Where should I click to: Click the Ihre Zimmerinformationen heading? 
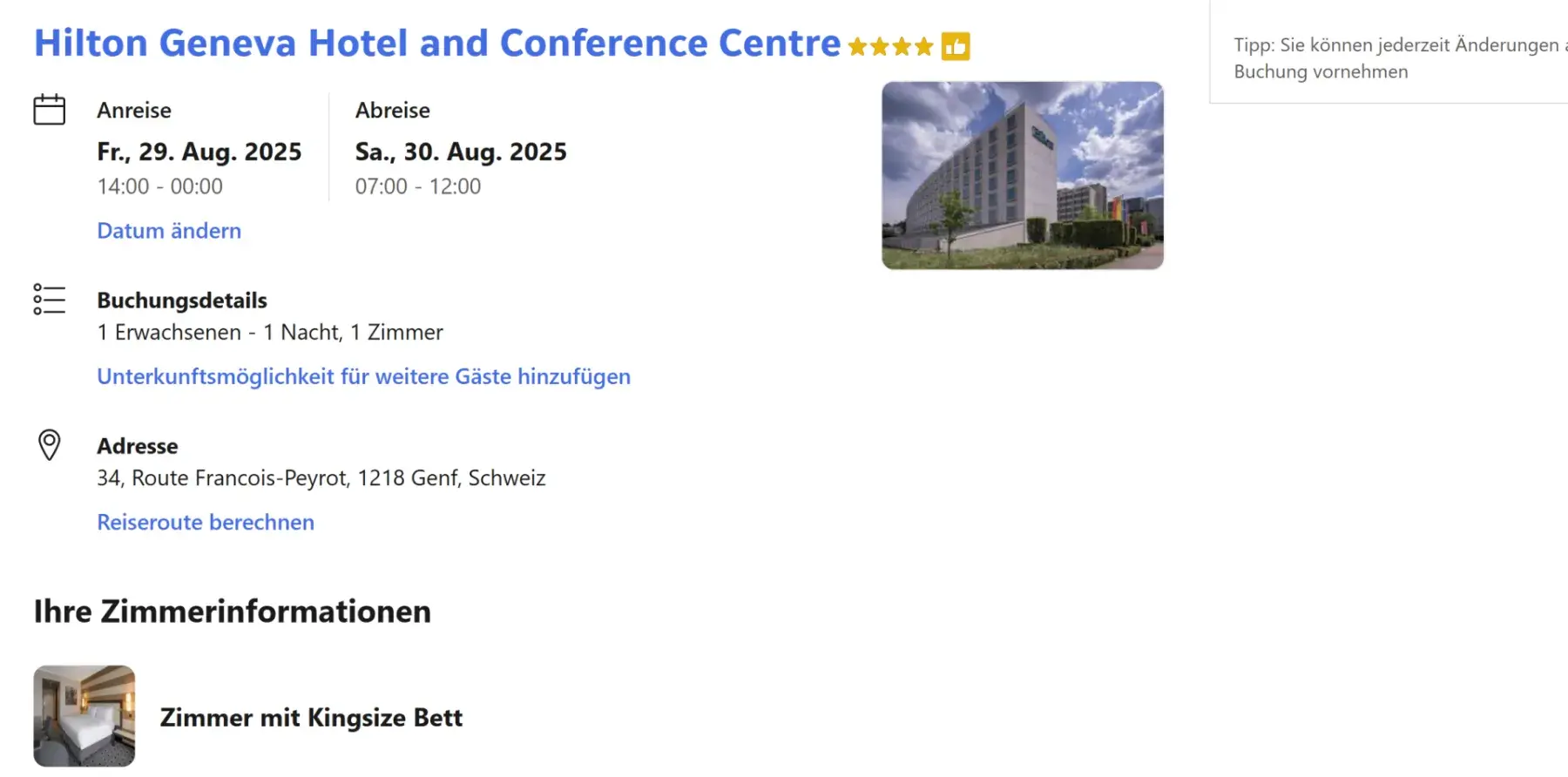(x=232, y=611)
